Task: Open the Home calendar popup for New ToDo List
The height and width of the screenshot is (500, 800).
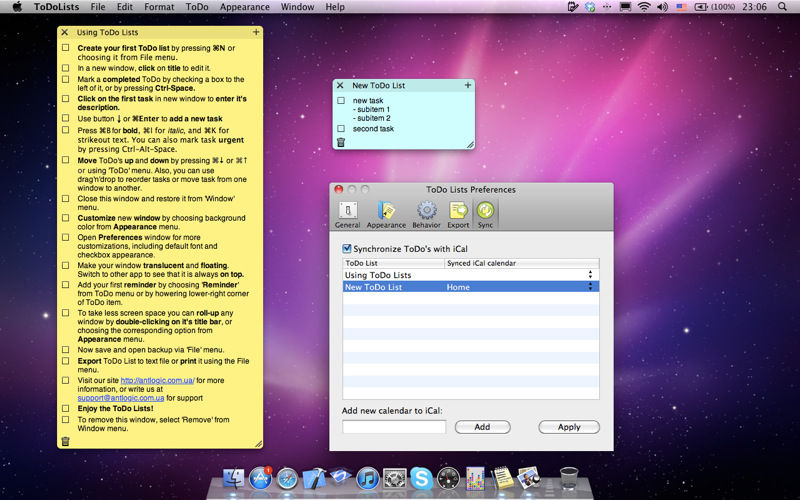Action: 590,287
